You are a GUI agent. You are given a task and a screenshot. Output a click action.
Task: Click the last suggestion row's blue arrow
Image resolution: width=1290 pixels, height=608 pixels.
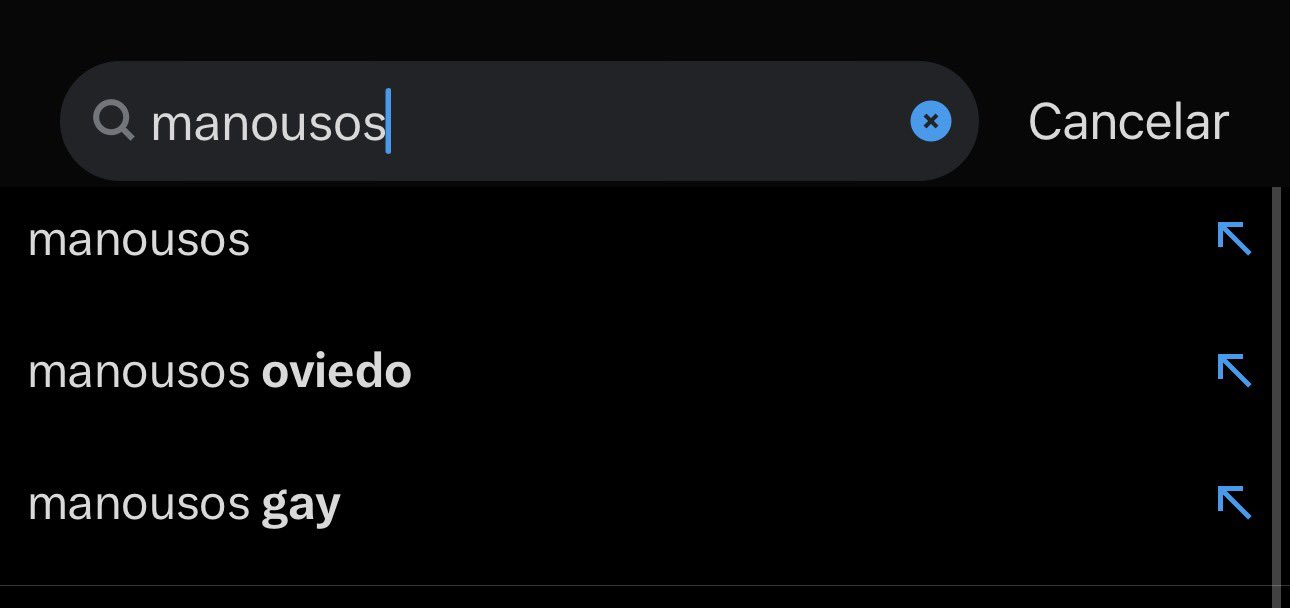[1234, 502]
